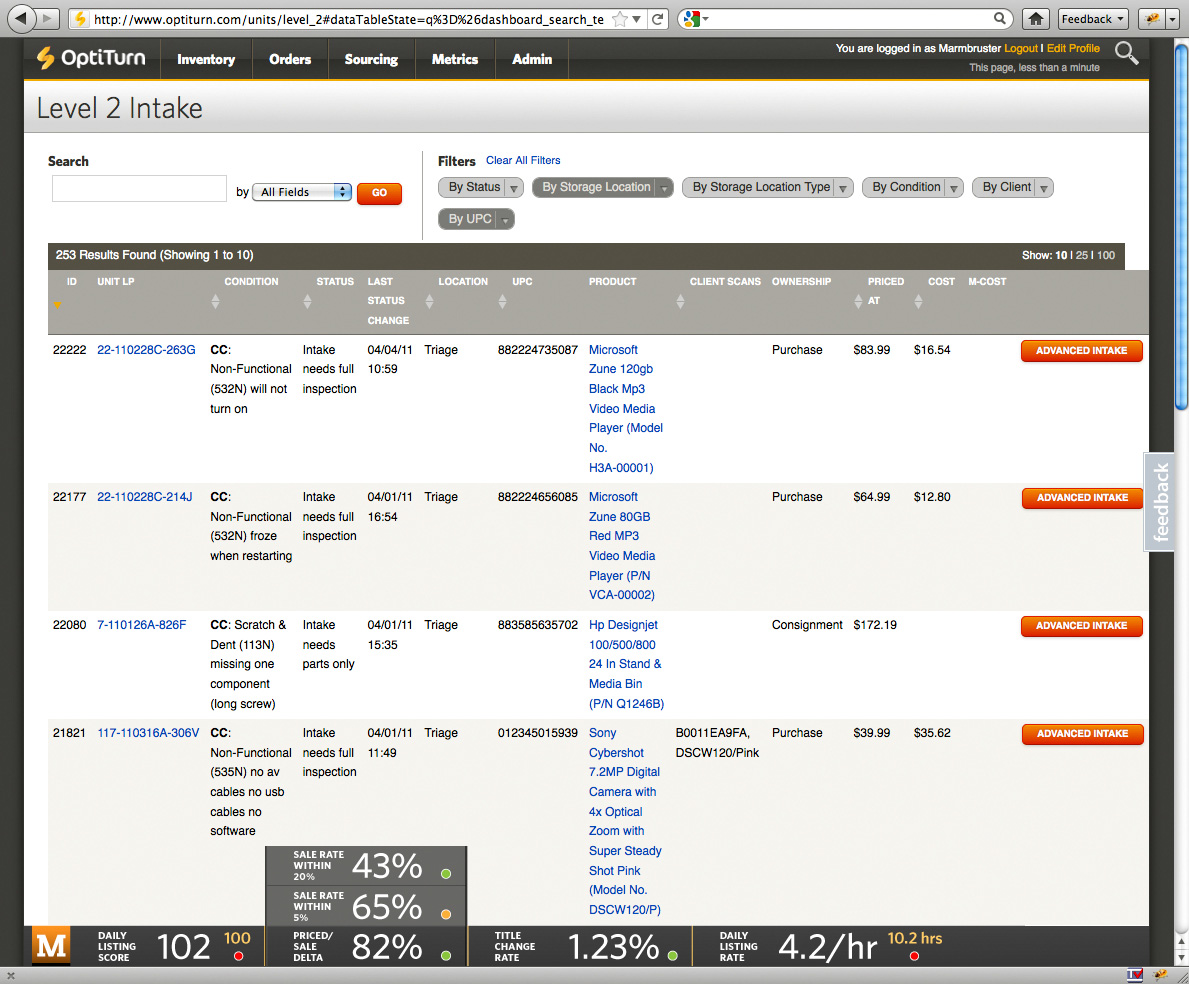Expand the By Storage Location Type filter
Screen dimensions: 1189x984
[x=768, y=187]
